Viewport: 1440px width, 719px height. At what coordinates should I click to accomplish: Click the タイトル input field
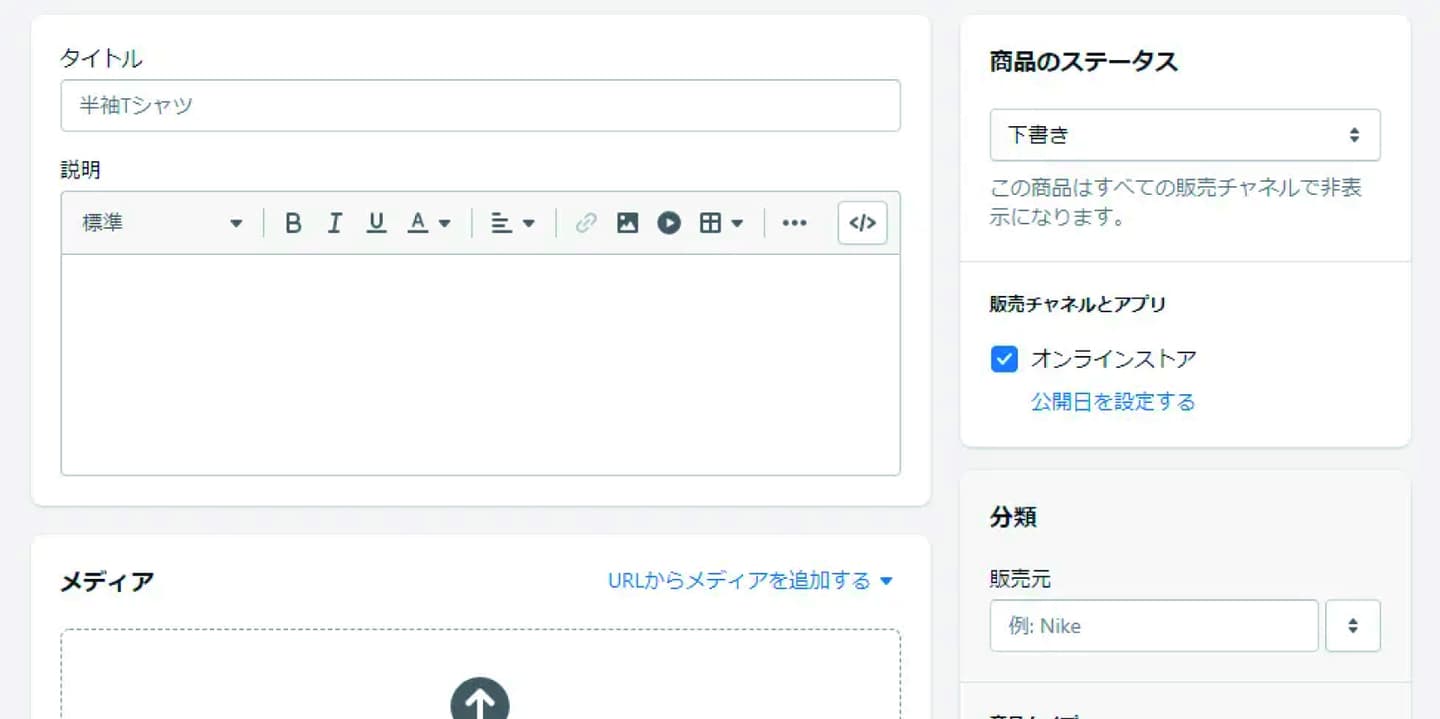(x=480, y=106)
